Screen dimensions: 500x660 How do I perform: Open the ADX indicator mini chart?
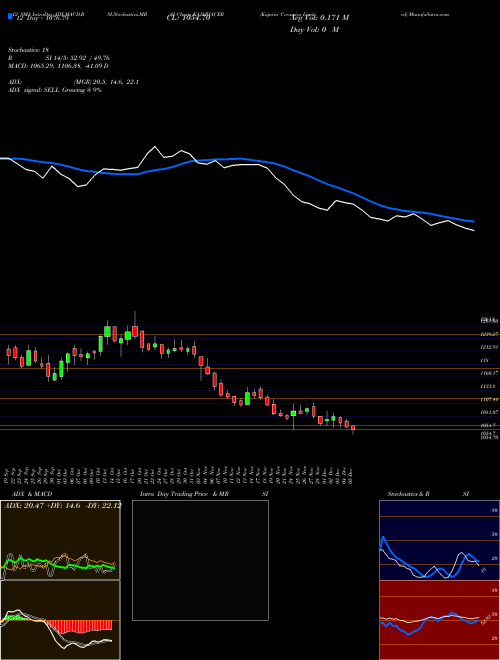61,540
